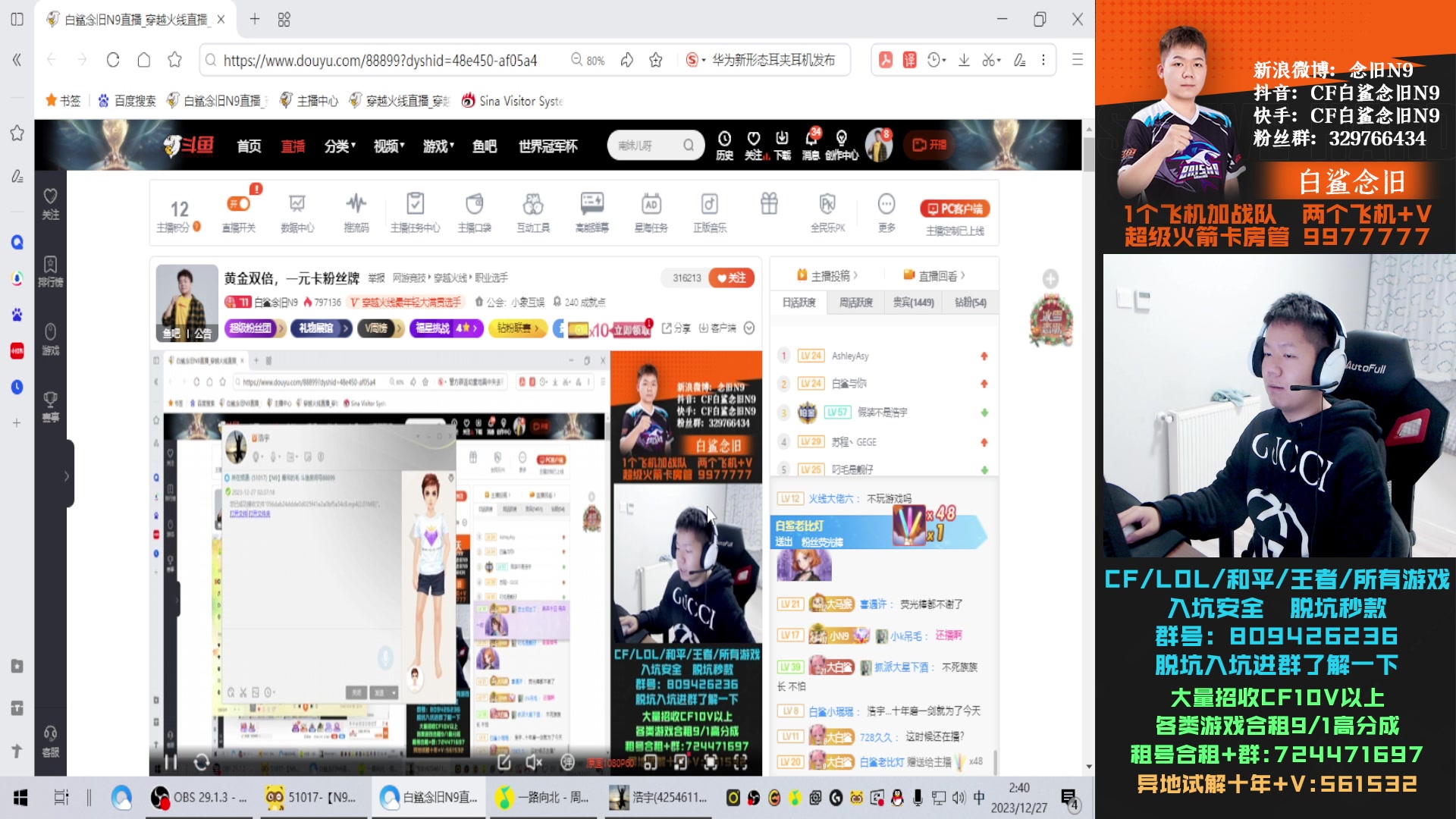Toggle the 开播 go-live button
Image resolution: width=1456 pixels, height=819 pixels.
(928, 144)
